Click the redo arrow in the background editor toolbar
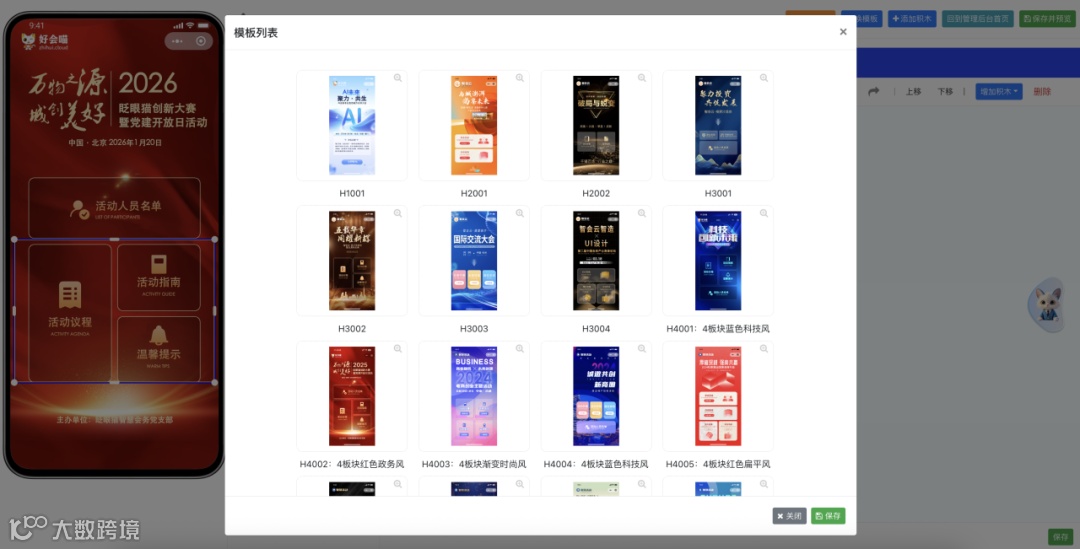Viewport: 1080px width, 549px height. tap(873, 91)
